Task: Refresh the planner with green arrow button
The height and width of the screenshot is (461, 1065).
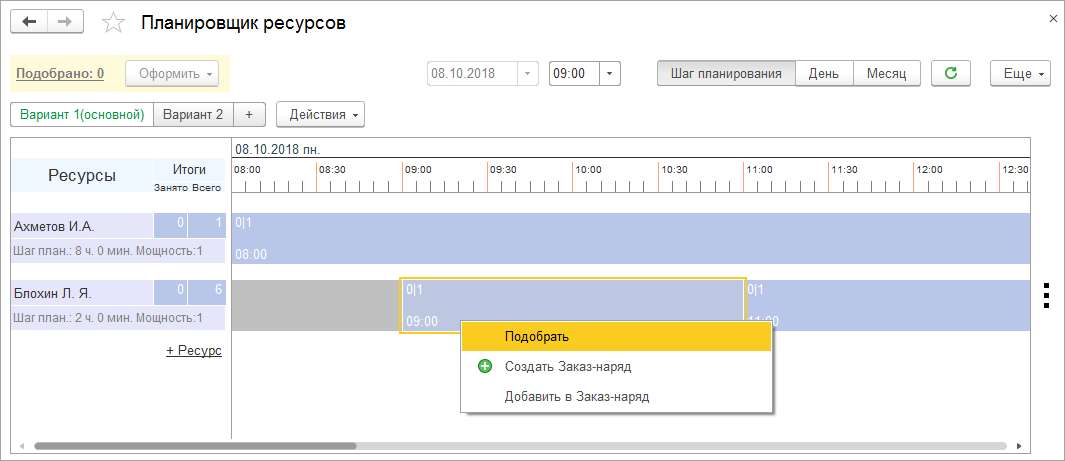Action: click(951, 73)
